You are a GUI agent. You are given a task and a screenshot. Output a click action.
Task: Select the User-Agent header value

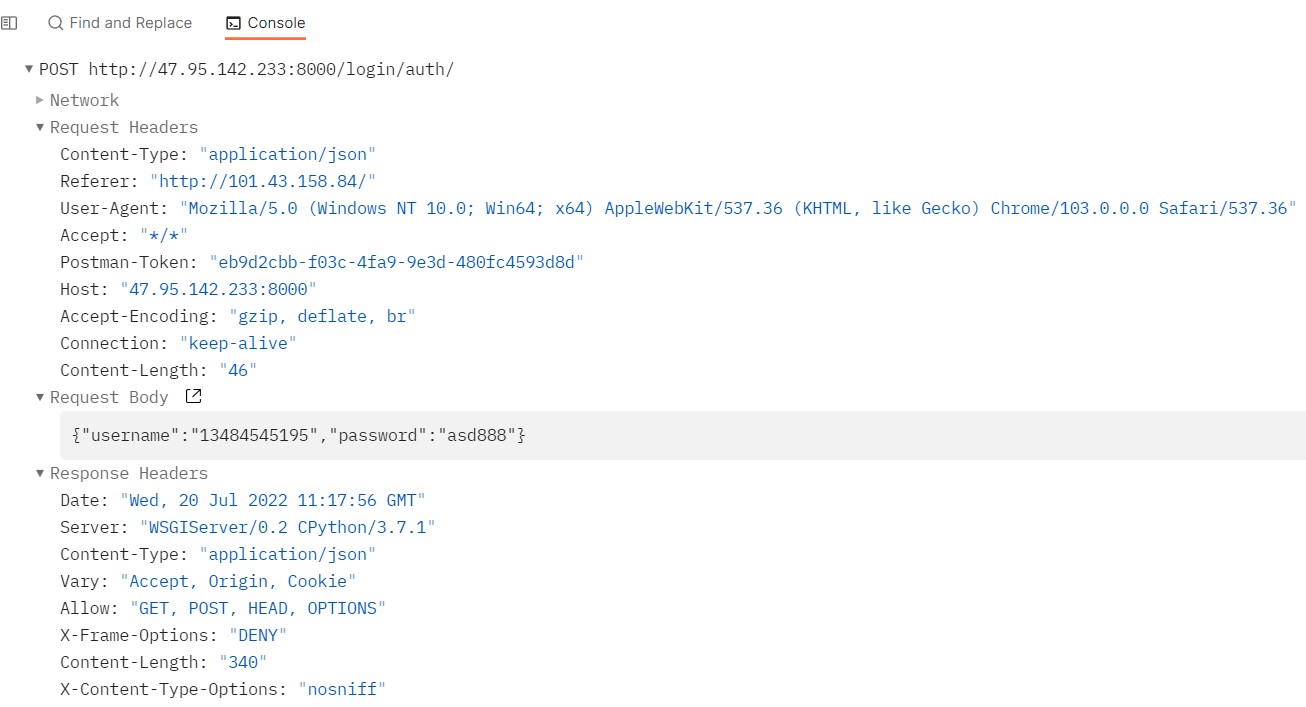(x=738, y=208)
